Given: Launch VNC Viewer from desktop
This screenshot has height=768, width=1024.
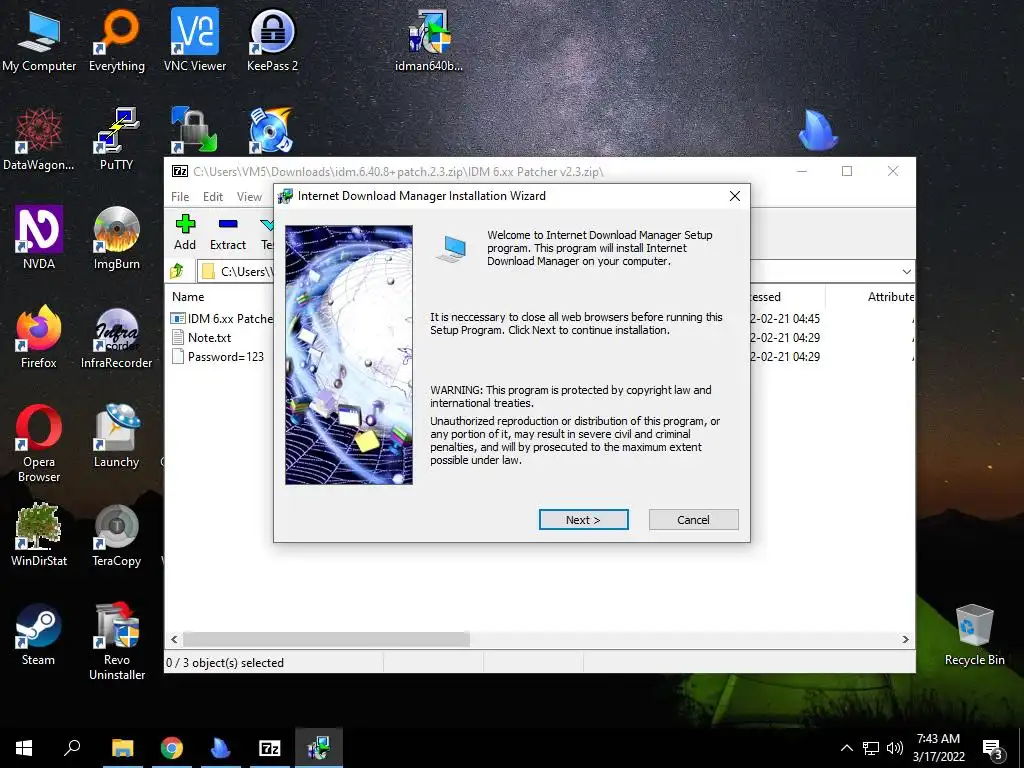Looking at the screenshot, I should click(x=195, y=40).
